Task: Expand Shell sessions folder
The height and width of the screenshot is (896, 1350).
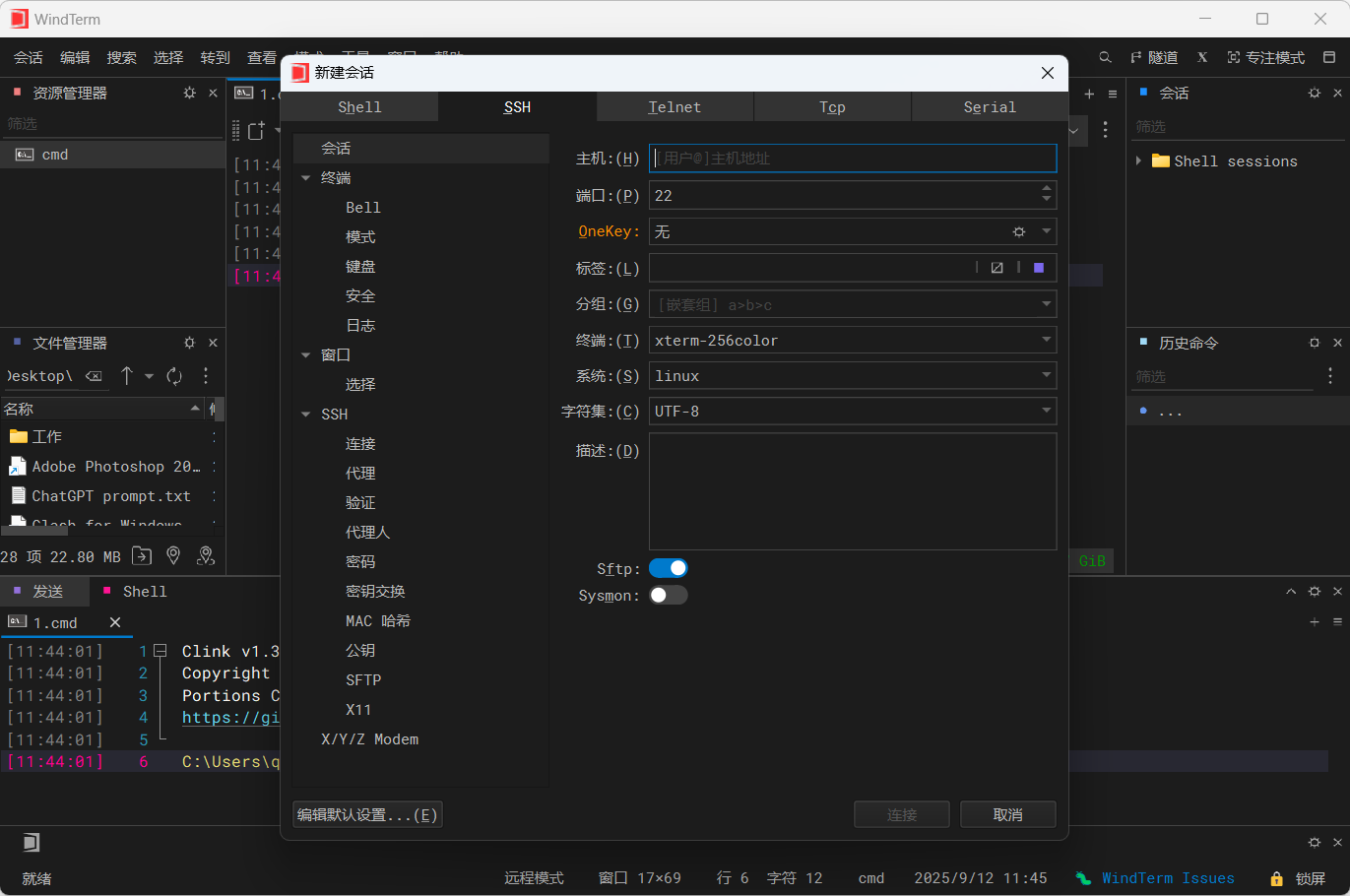Action: (1138, 160)
